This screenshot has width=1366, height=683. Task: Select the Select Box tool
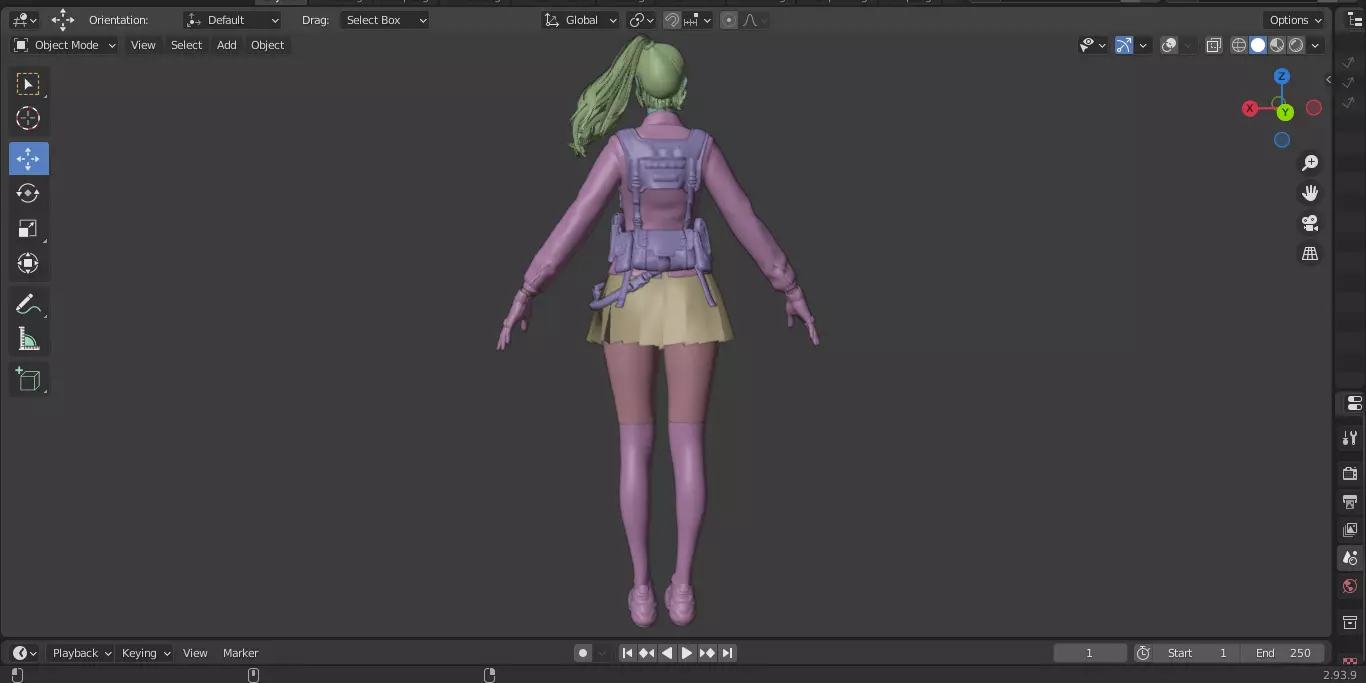[x=28, y=84]
